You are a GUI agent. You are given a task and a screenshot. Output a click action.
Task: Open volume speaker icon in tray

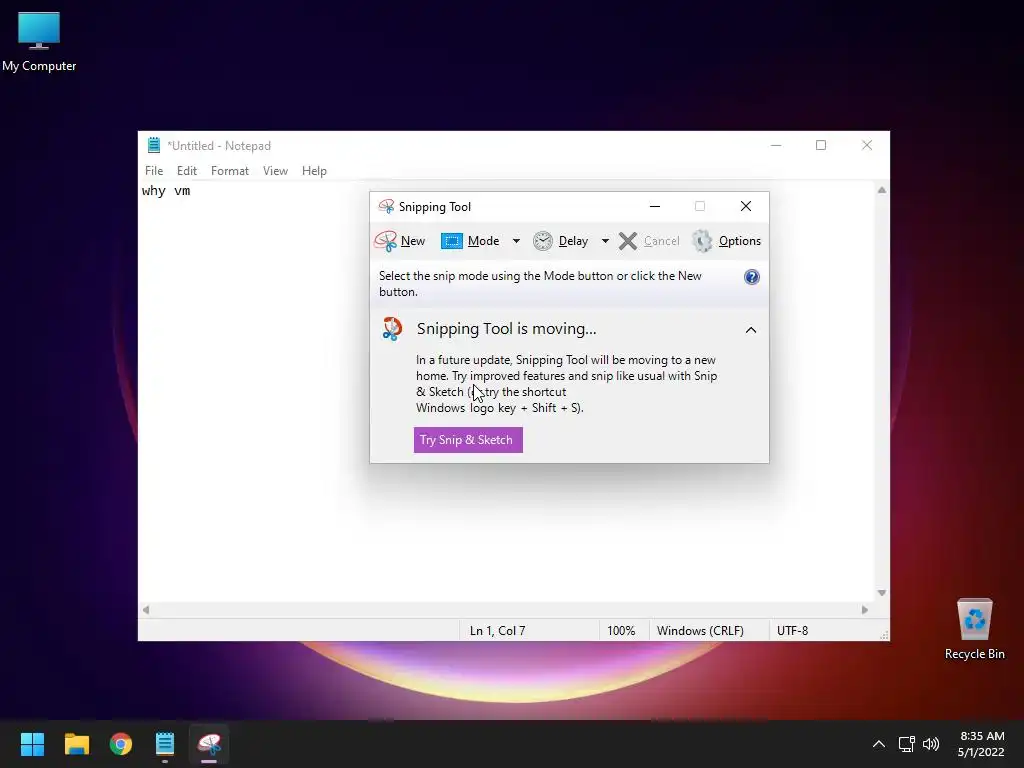click(931, 744)
